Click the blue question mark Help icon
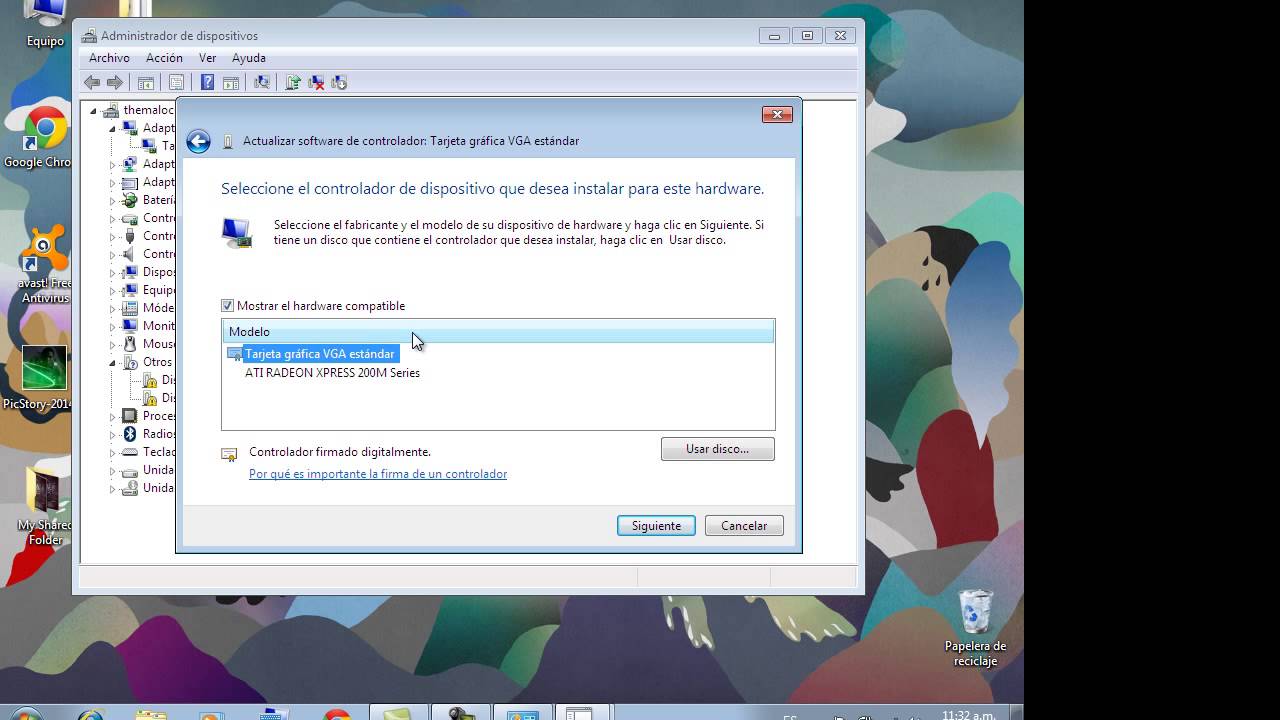Viewport: 1280px width, 720px height. (207, 83)
